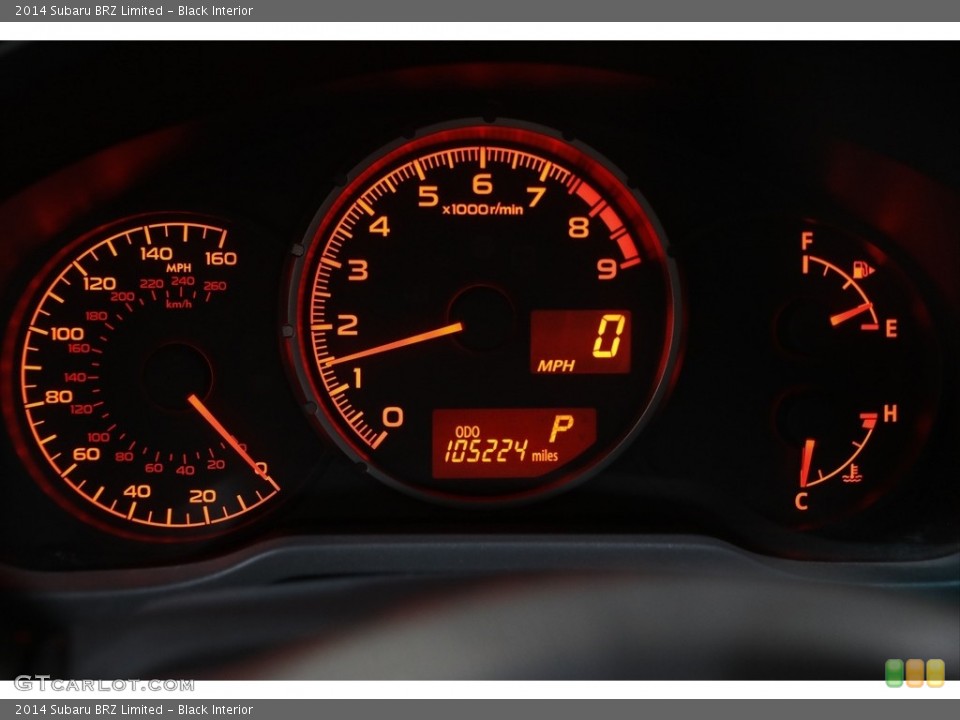The width and height of the screenshot is (960, 720).
Task: Click the number 9 on the tachometer
Action: [x=607, y=268]
